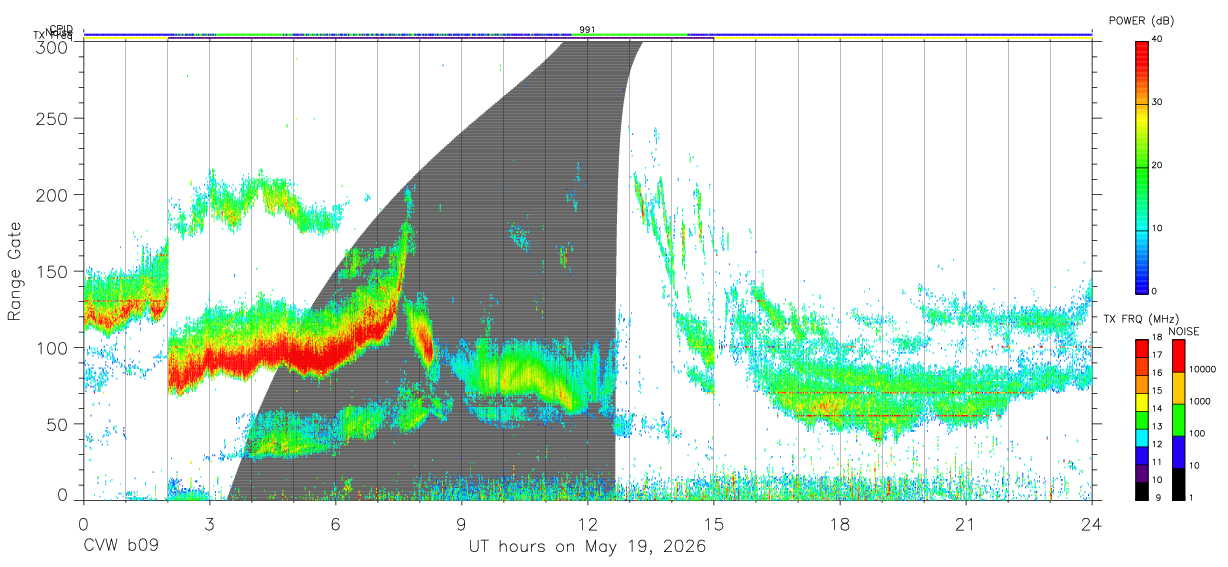Click the 9 hour tick on UT axis
This screenshot has width=1228, height=567.
(x=461, y=524)
